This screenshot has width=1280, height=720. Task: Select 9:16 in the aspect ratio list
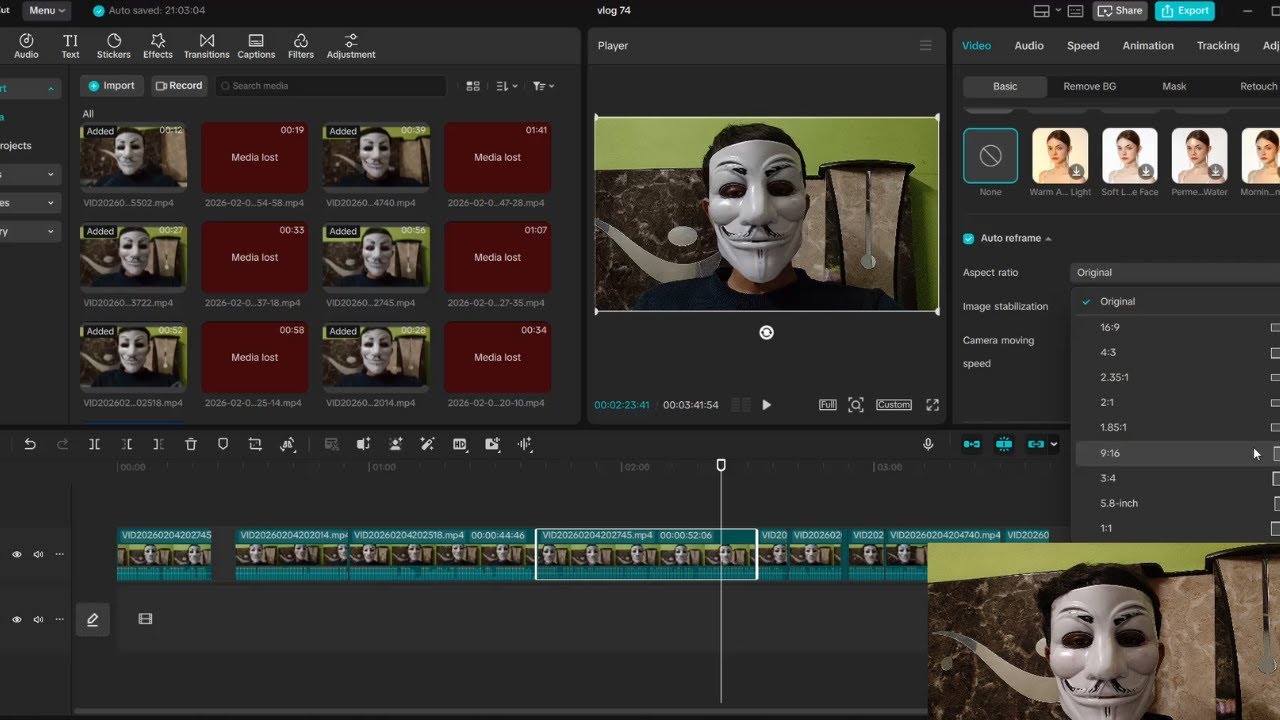point(1176,453)
